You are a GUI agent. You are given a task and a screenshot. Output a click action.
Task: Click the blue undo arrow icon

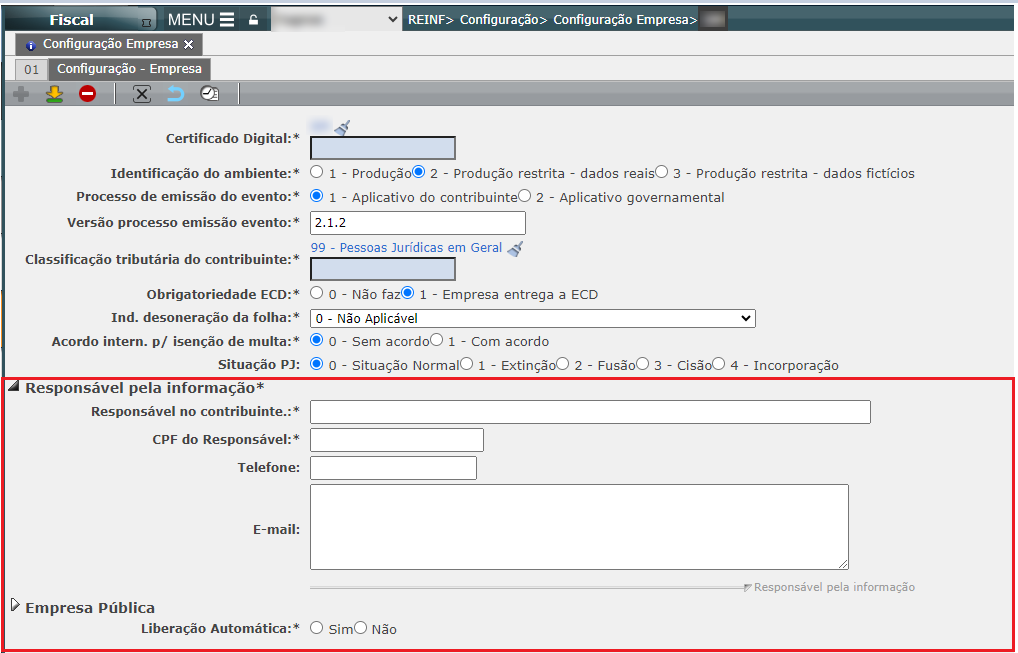pos(175,94)
